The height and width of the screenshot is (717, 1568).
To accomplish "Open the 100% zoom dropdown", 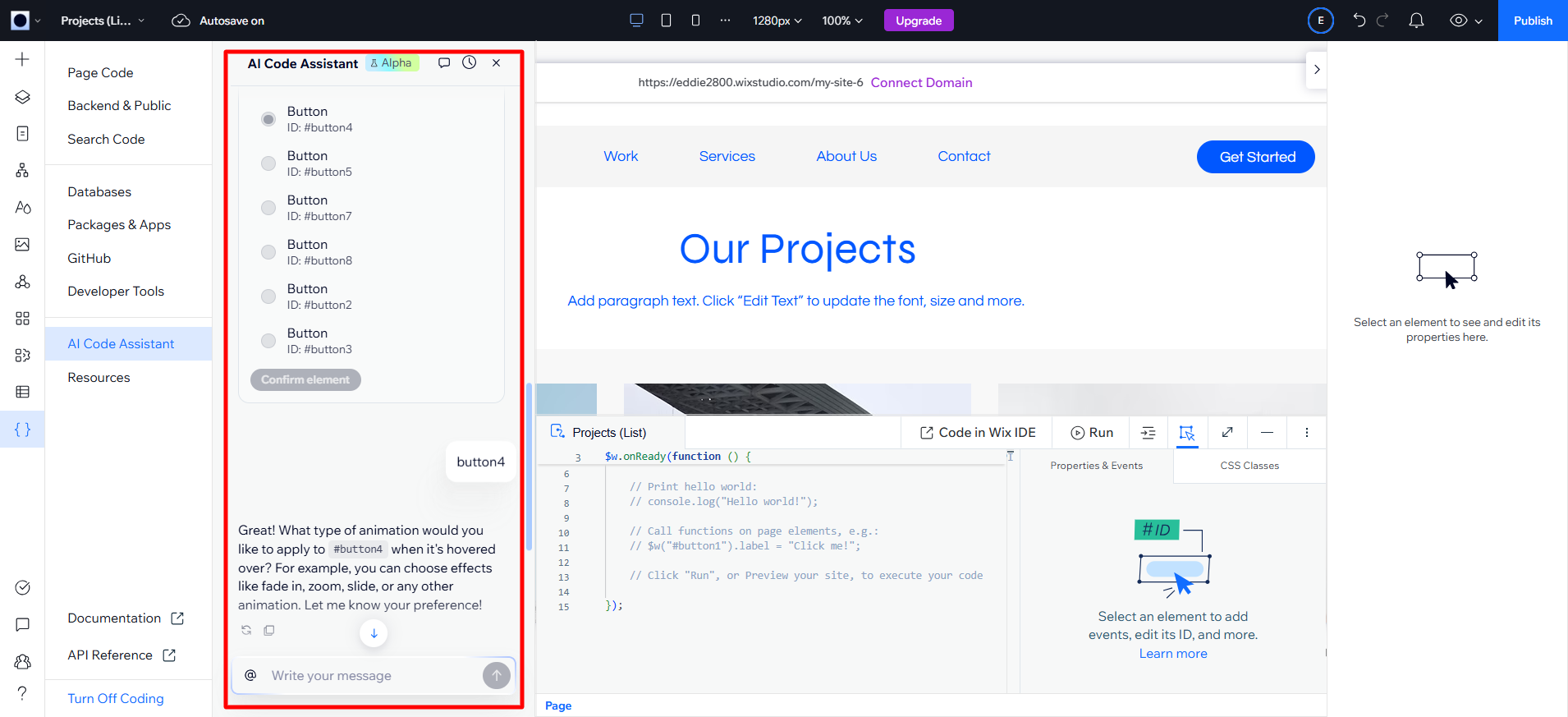I will point(842,21).
